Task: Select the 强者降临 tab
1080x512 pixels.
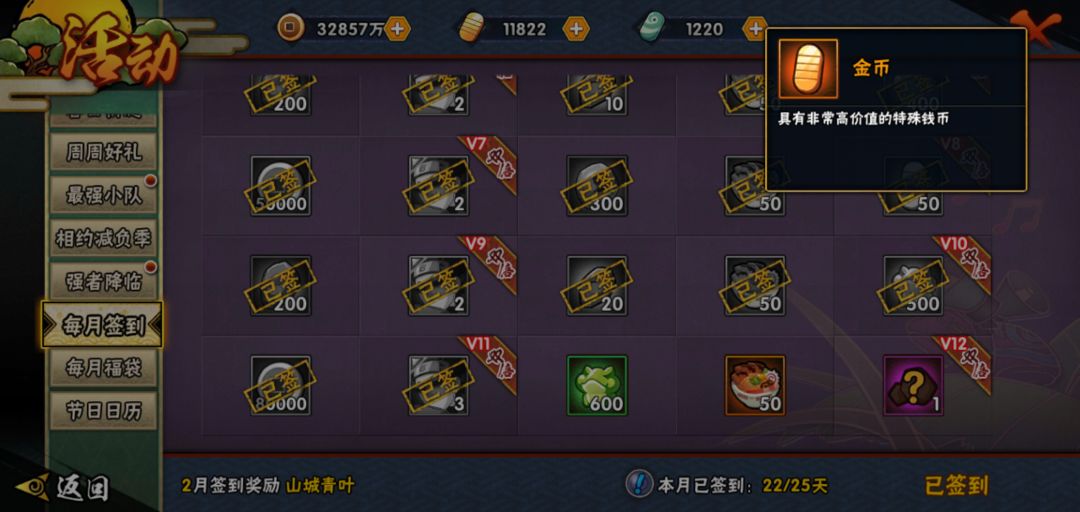Action: pos(103,282)
